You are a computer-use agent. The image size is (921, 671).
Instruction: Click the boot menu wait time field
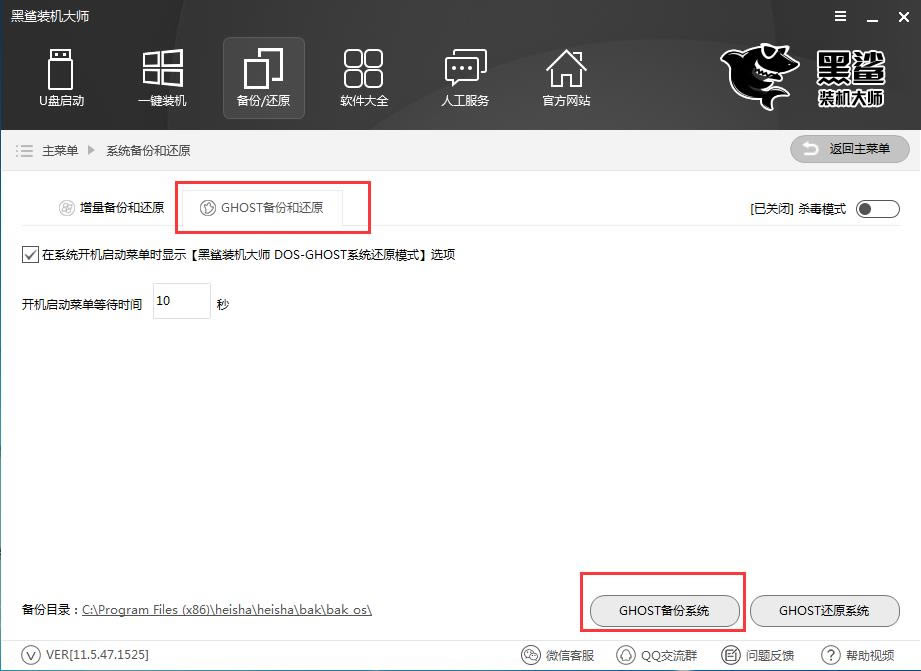[181, 301]
